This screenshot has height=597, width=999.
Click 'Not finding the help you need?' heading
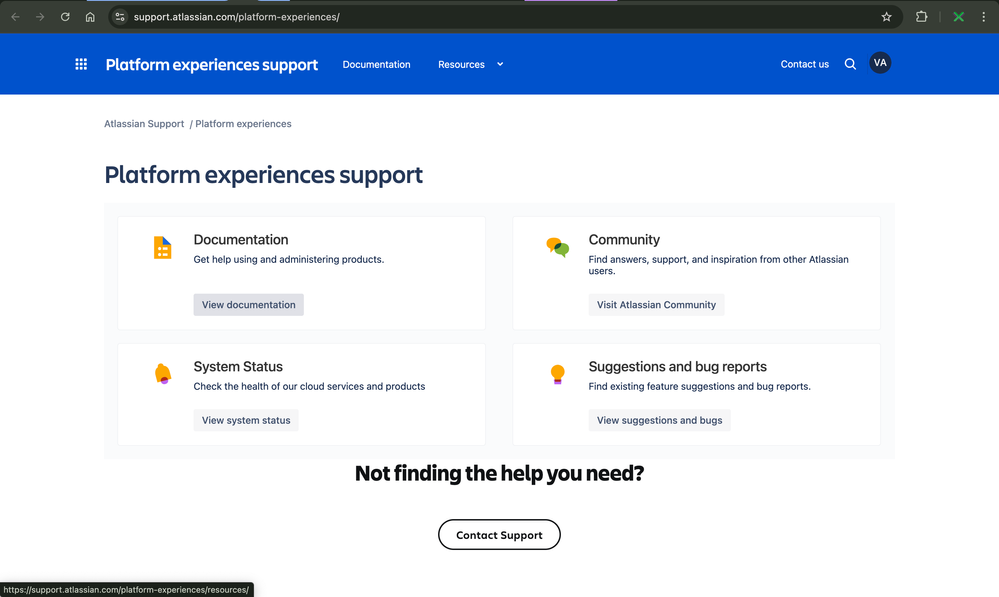(500, 473)
